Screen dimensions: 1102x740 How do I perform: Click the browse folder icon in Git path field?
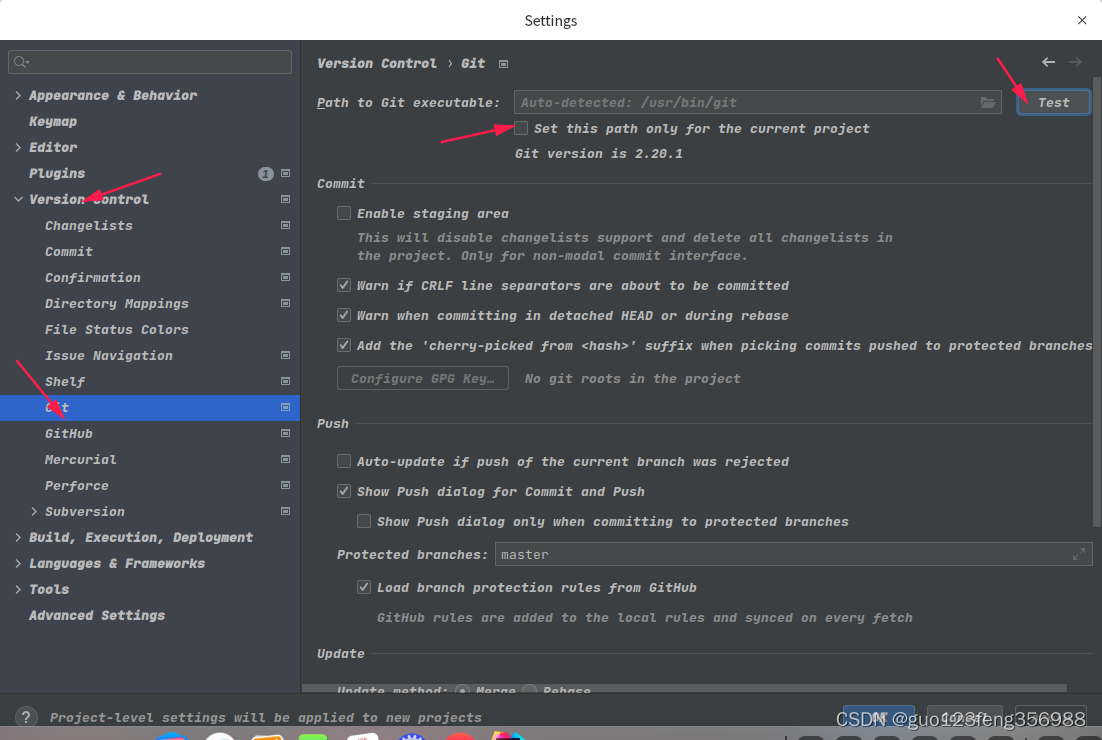(987, 103)
